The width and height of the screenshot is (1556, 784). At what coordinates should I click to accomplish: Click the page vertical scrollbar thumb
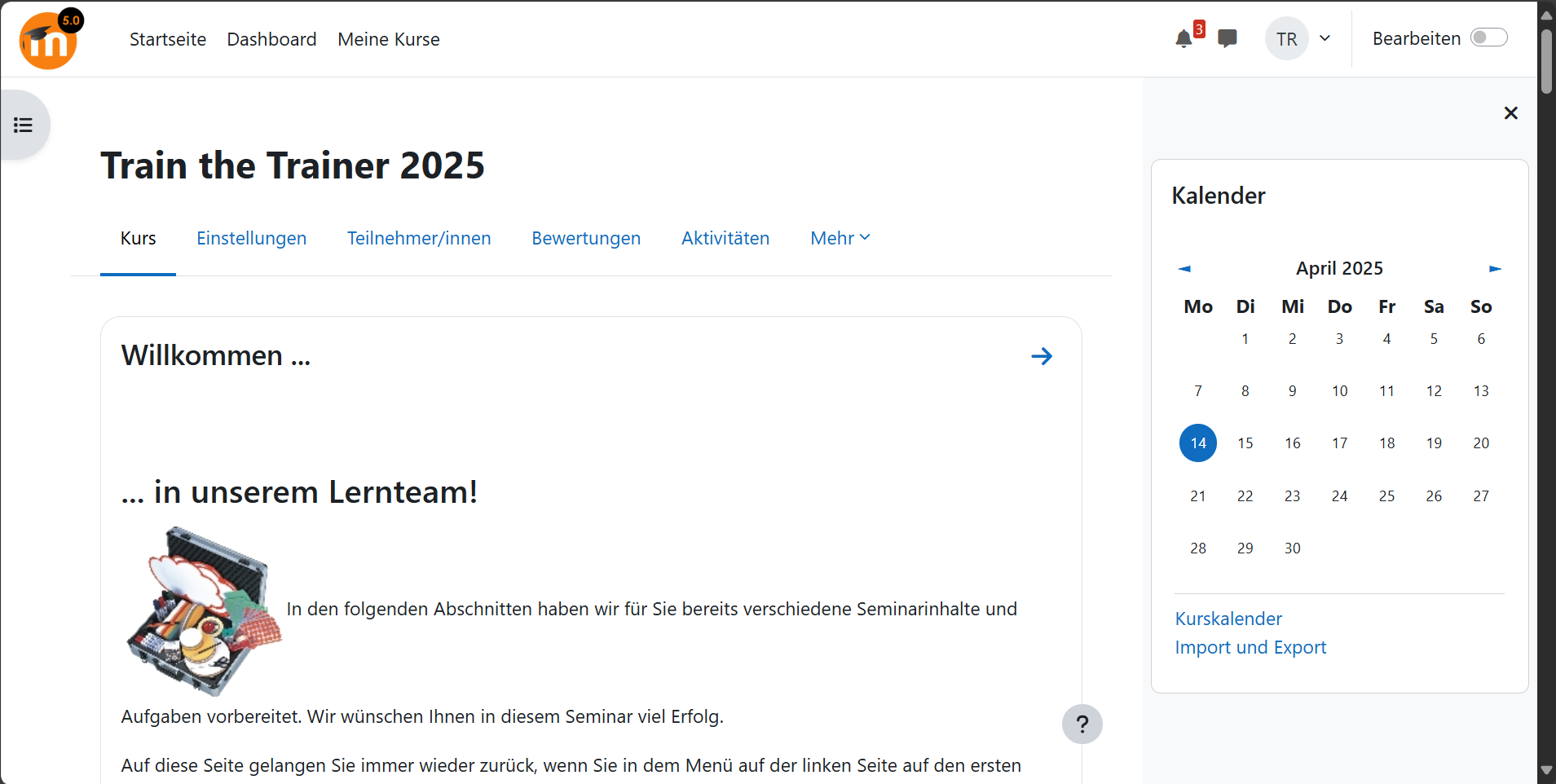[1546, 62]
